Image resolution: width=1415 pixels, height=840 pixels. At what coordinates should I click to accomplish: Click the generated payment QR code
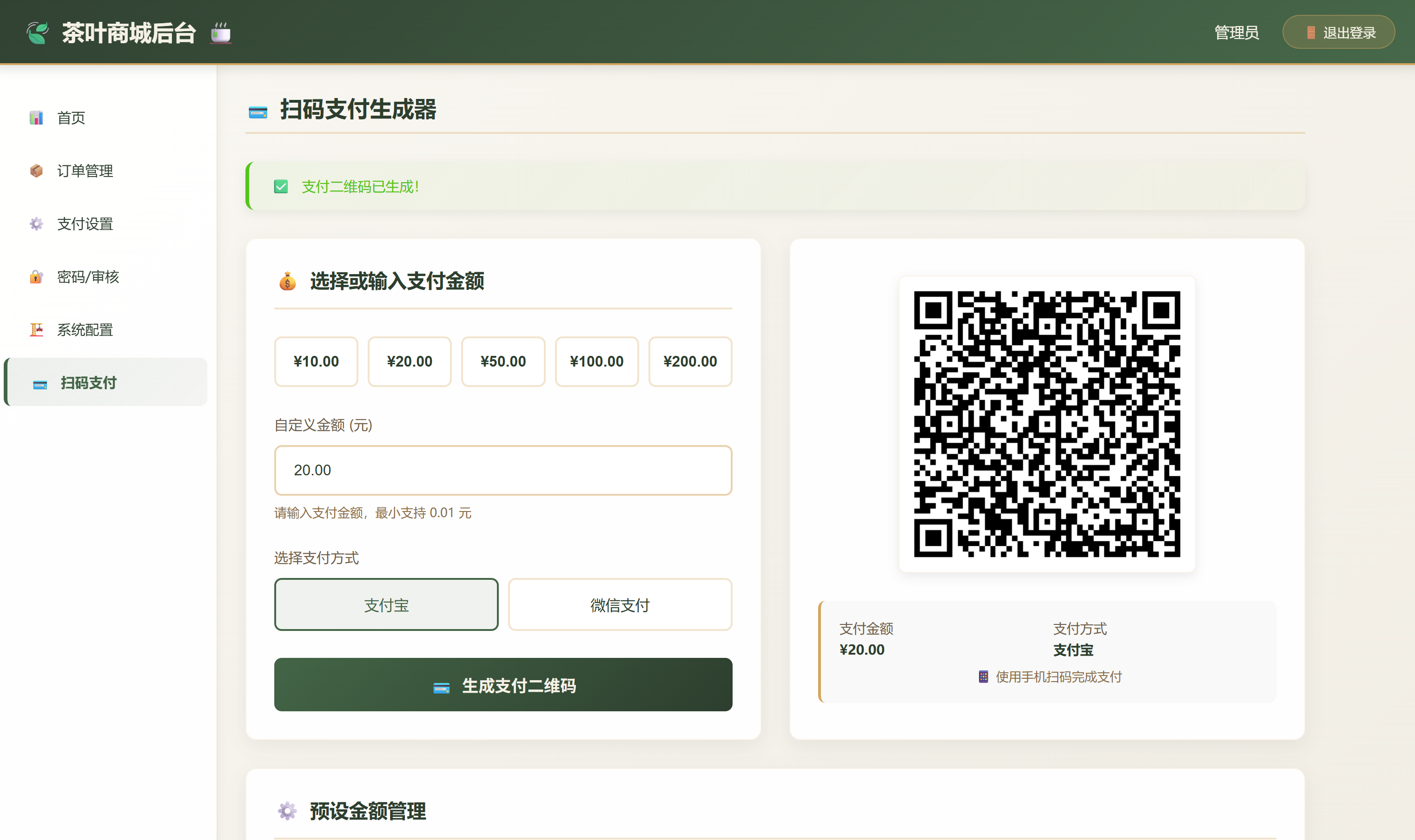pyautogui.click(x=1046, y=424)
